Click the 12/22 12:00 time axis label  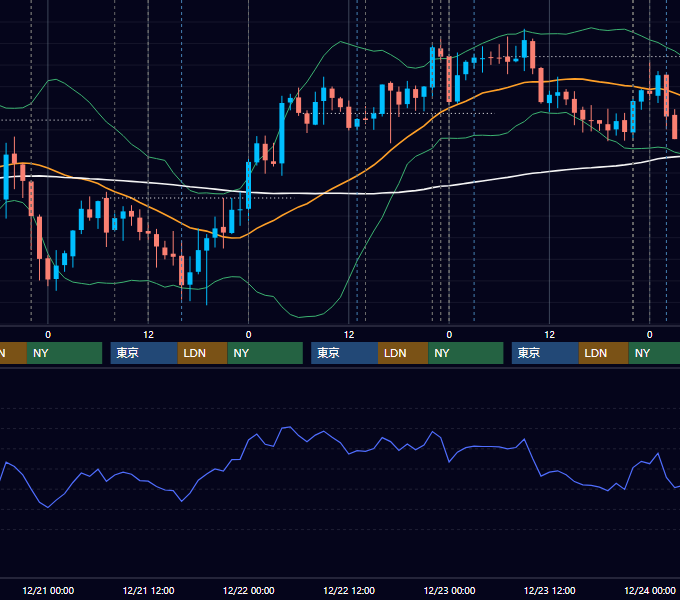[349, 590]
